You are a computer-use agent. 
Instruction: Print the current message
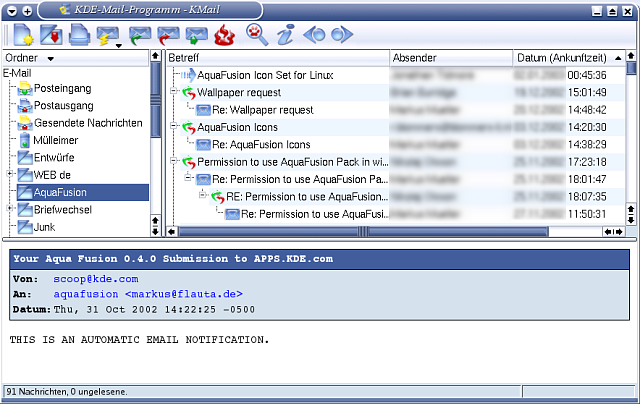click(79, 35)
